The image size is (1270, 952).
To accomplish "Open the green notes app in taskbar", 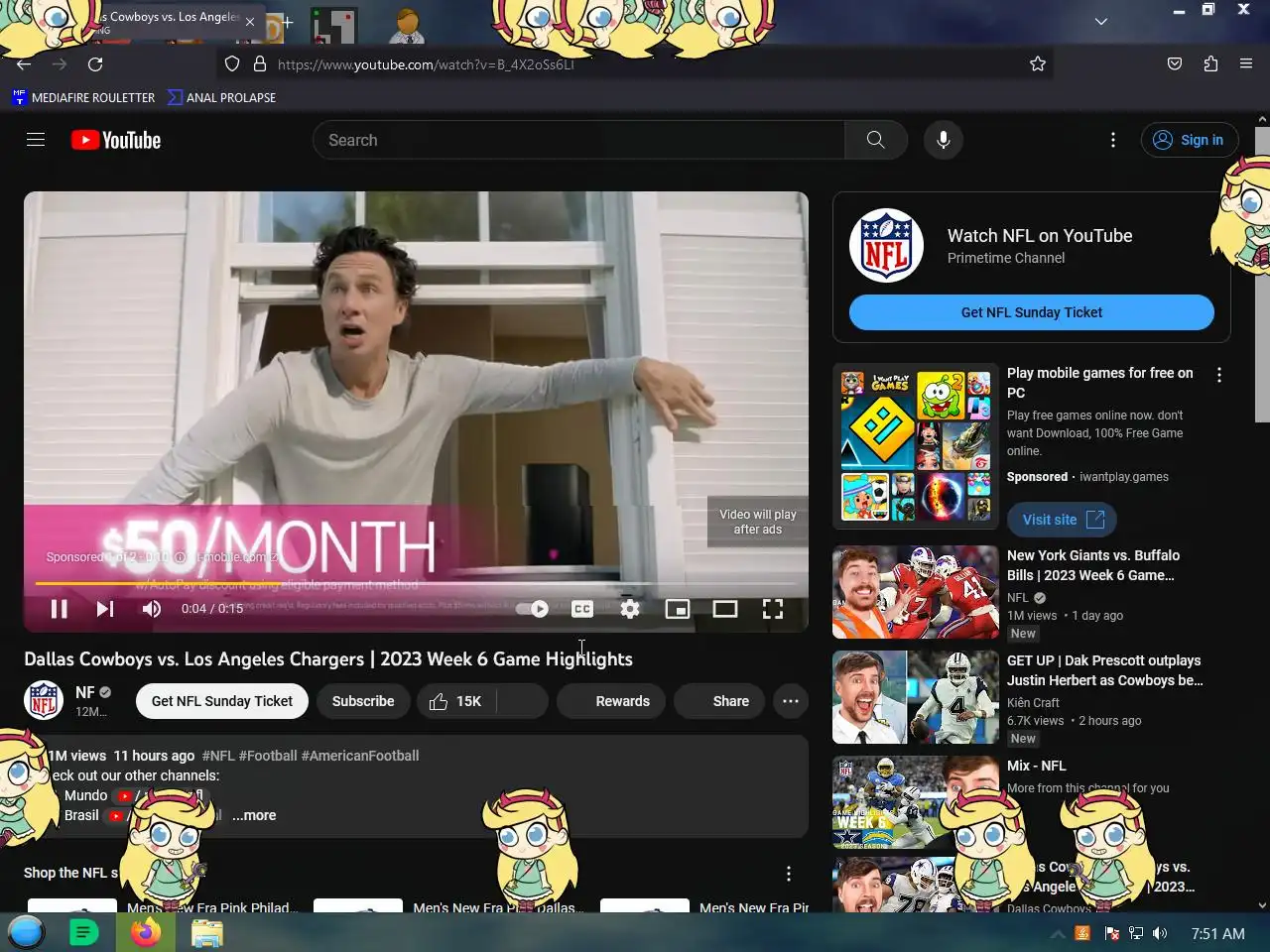I will 84,932.
